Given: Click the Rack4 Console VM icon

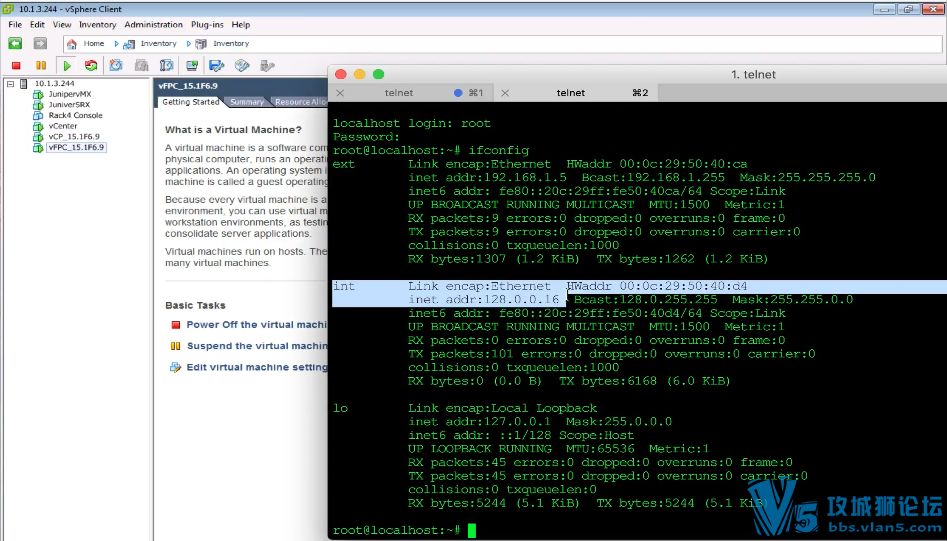Looking at the screenshot, I should pyautogui.click(x=38, y=115).
